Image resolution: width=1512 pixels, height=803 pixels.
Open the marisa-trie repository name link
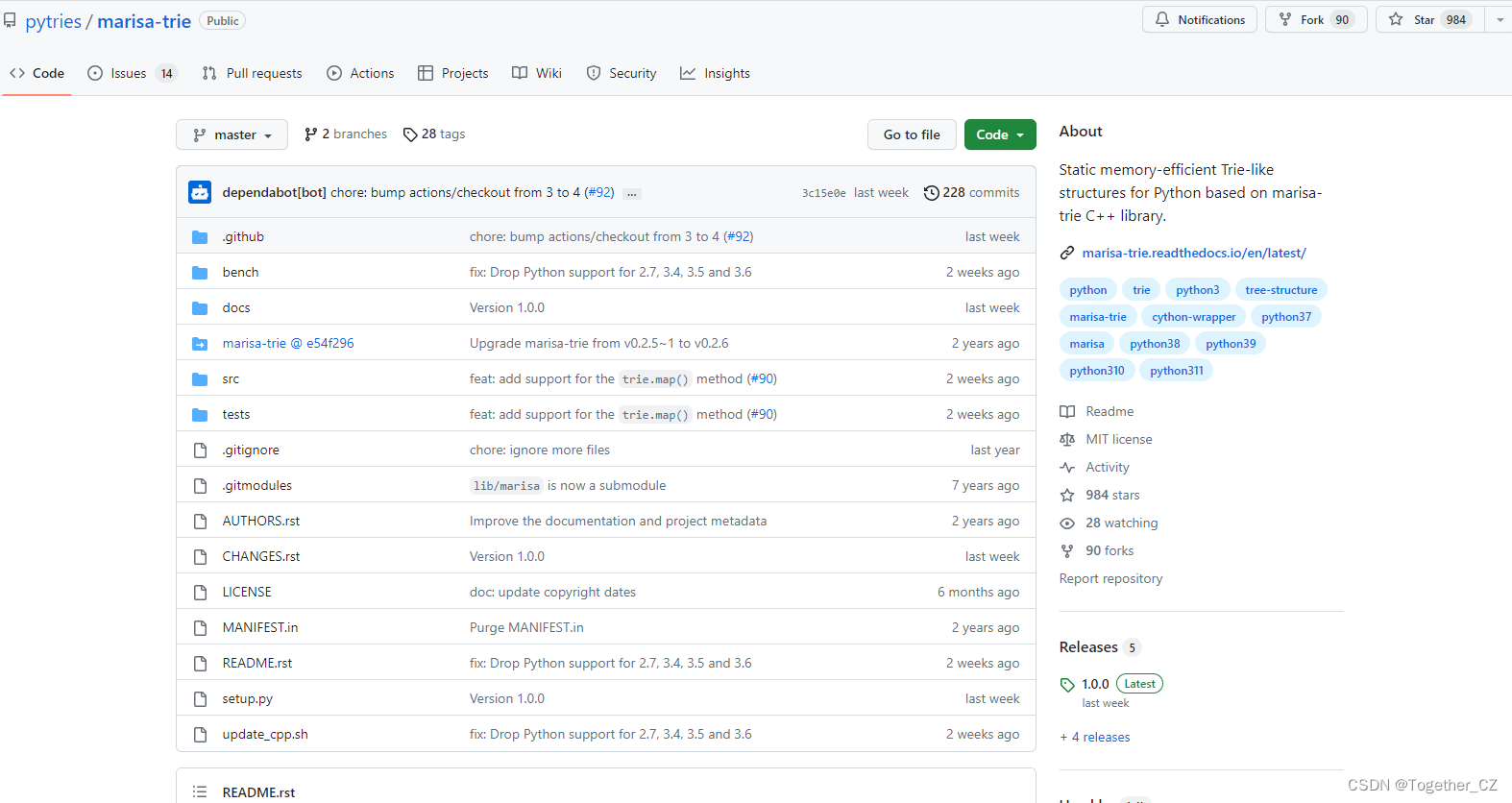pos(144,21)
